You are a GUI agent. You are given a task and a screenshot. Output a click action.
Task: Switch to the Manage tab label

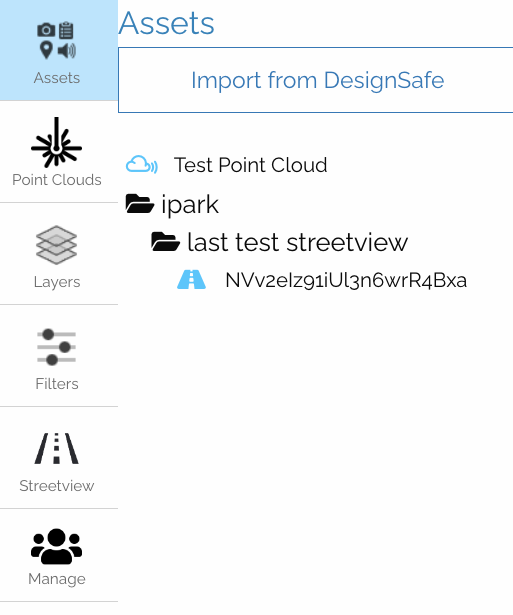coord(57,579)
